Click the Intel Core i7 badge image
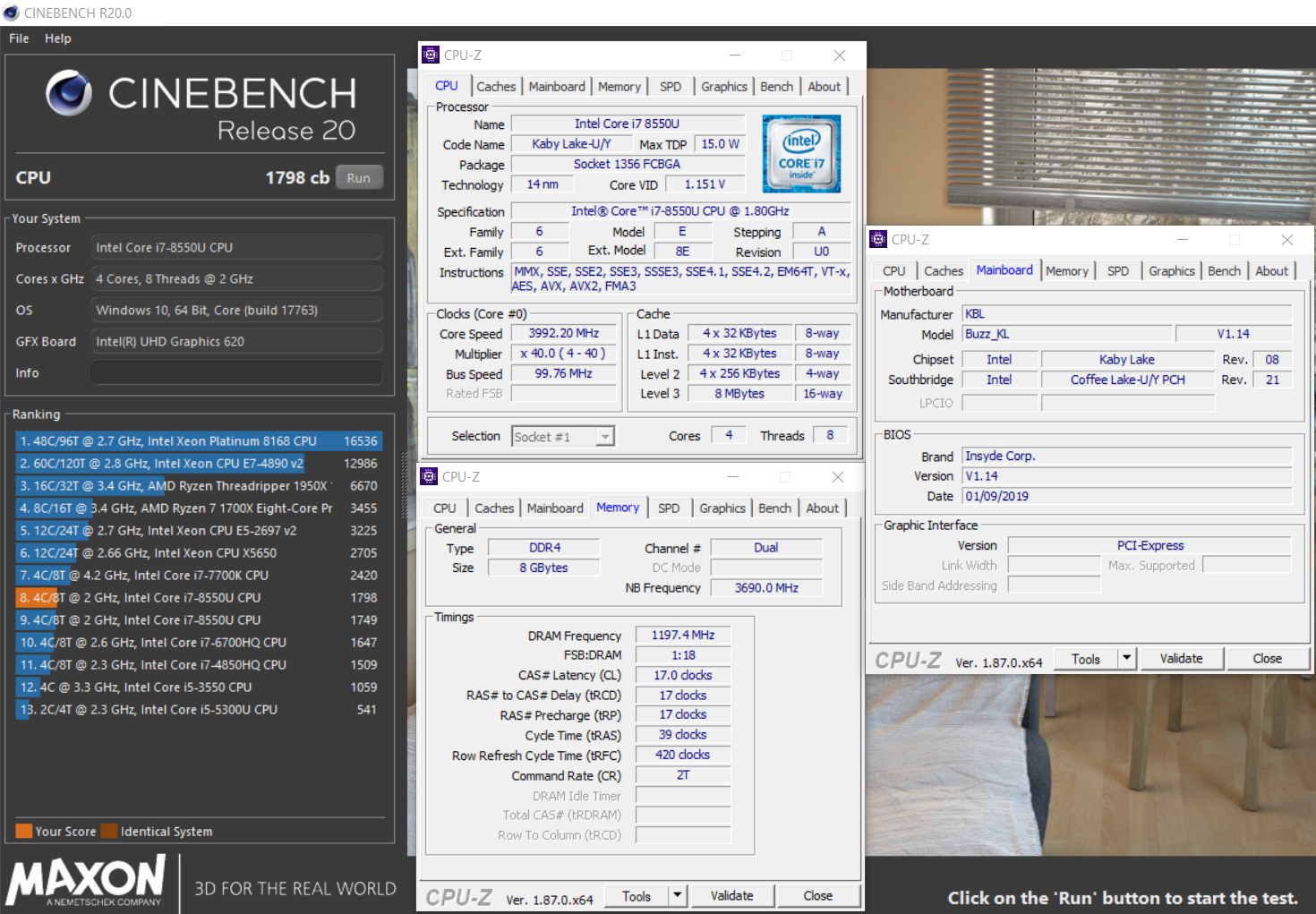The image size is (1316, 914). pos(801,153)
